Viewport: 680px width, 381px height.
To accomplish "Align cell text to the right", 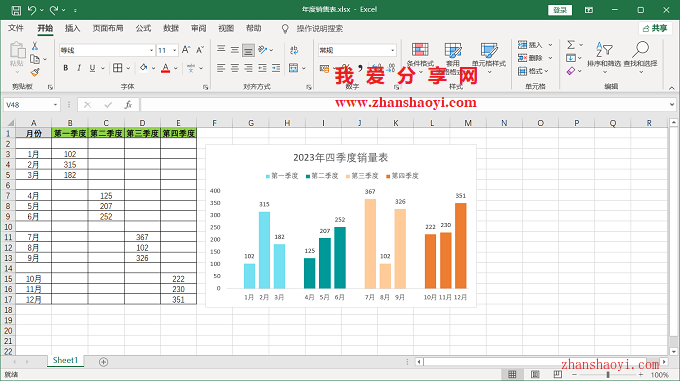I will [248, 68].
